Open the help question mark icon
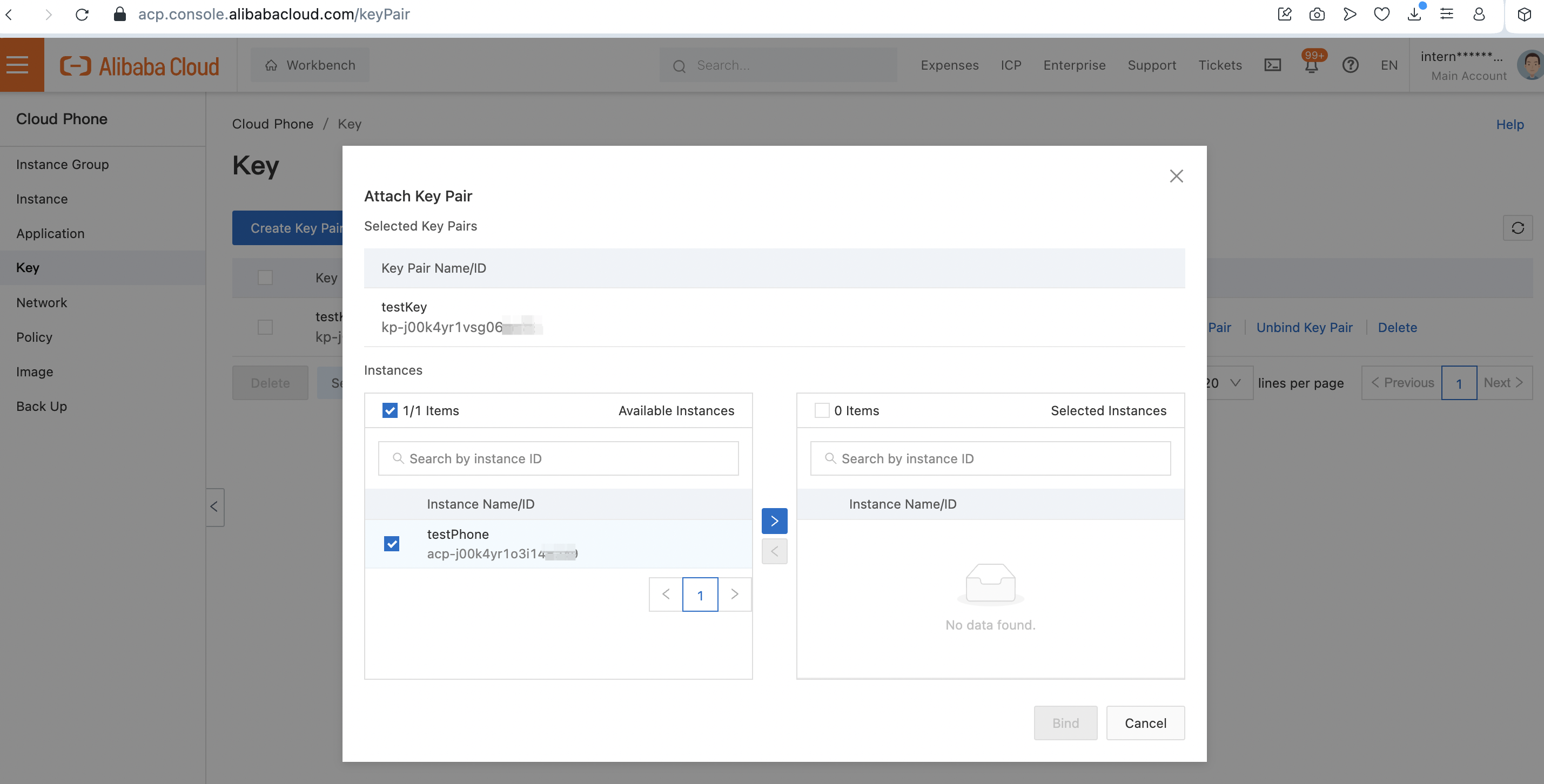The width and height of the screenshot is (1544, 784). coord(1351,65)
